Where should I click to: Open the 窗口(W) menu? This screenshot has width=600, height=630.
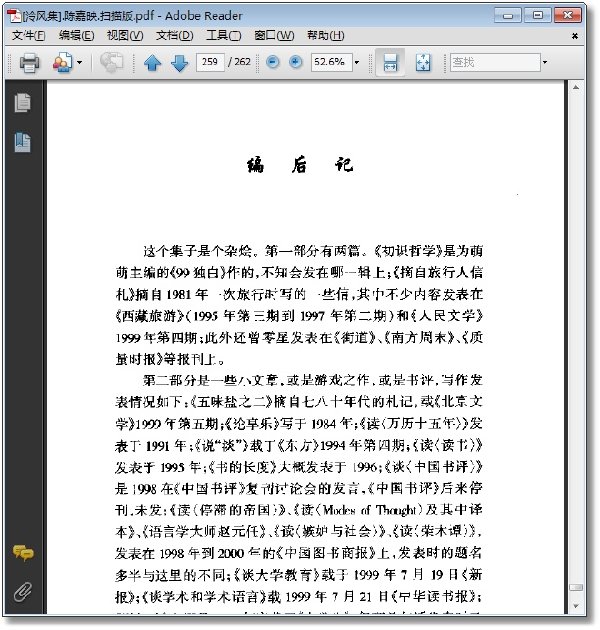(274, 36)
